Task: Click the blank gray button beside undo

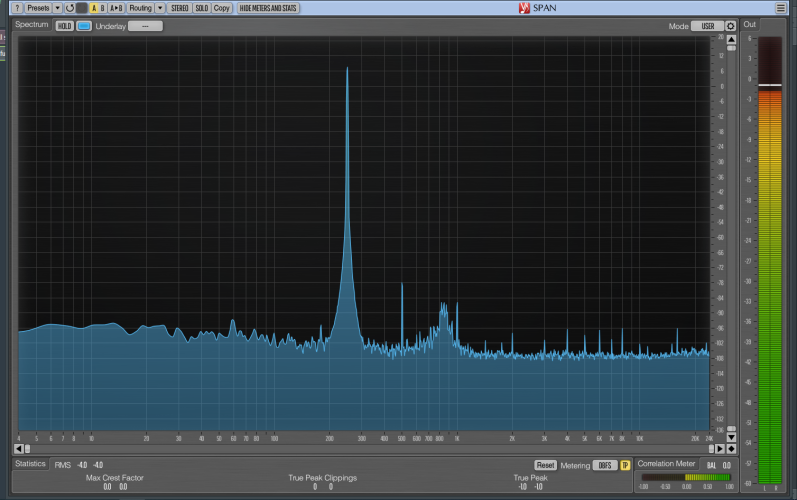Action: pos(81,8)
